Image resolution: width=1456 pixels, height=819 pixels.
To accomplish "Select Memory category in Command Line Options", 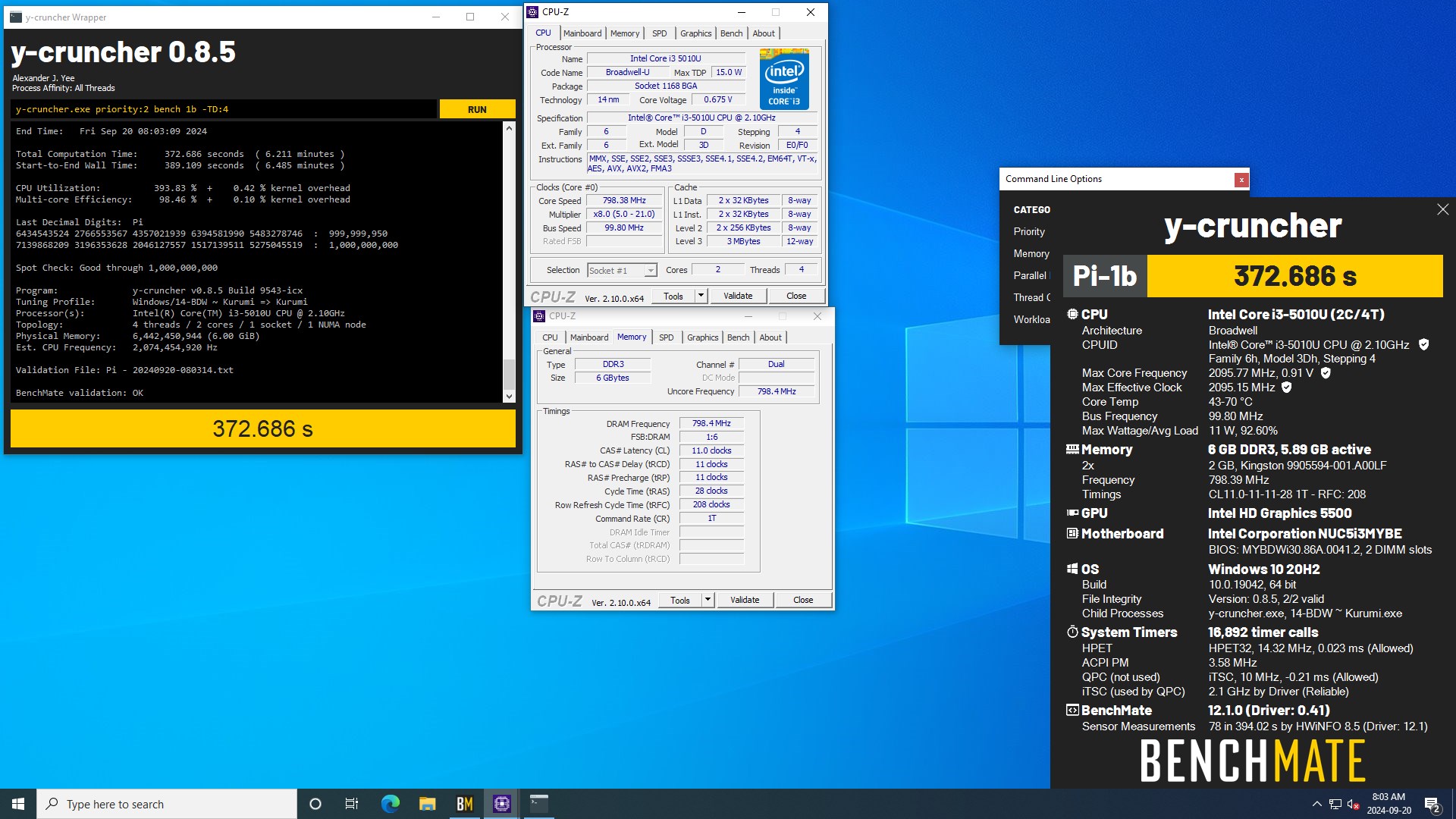I will point(1031,254).
